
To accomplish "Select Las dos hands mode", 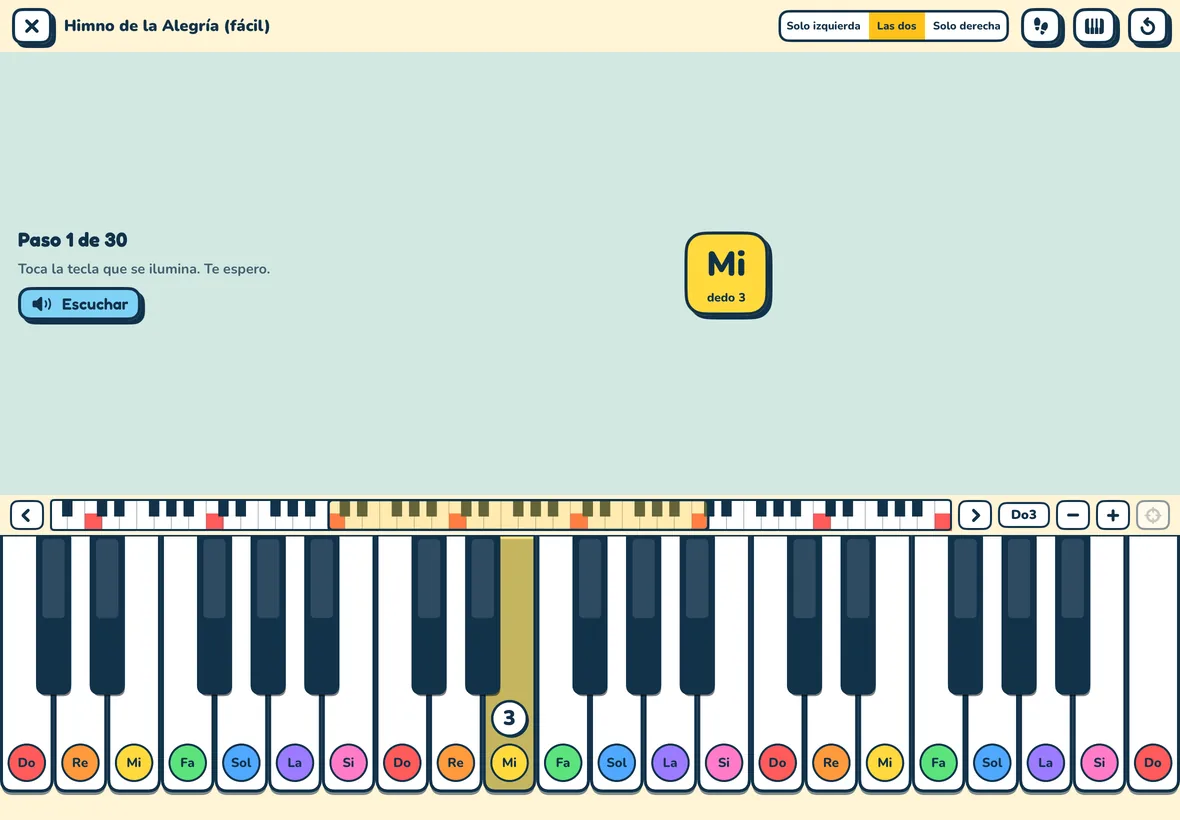I will (896, 26).
